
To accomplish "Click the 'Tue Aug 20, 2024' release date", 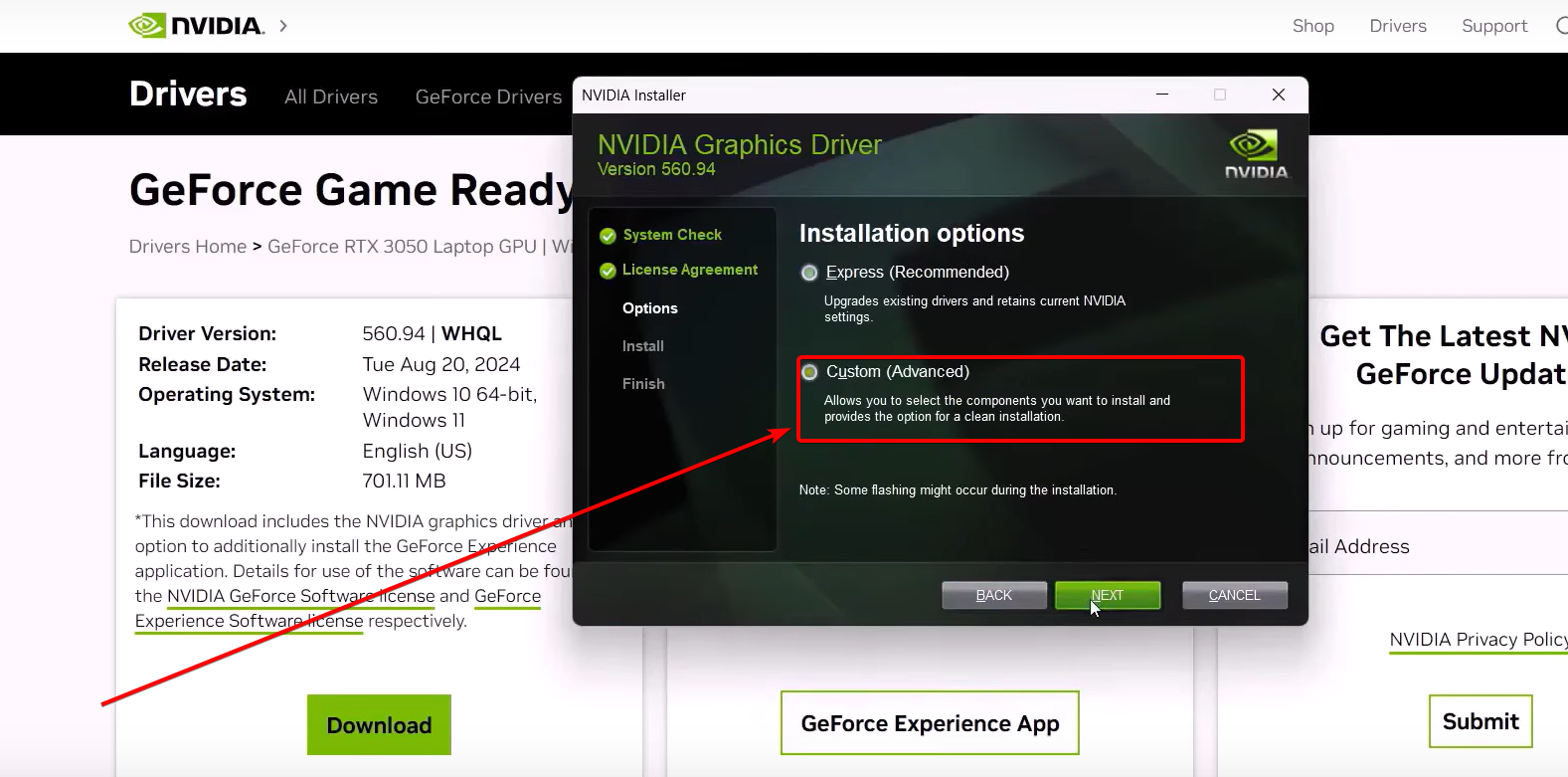I will [441, 364].
